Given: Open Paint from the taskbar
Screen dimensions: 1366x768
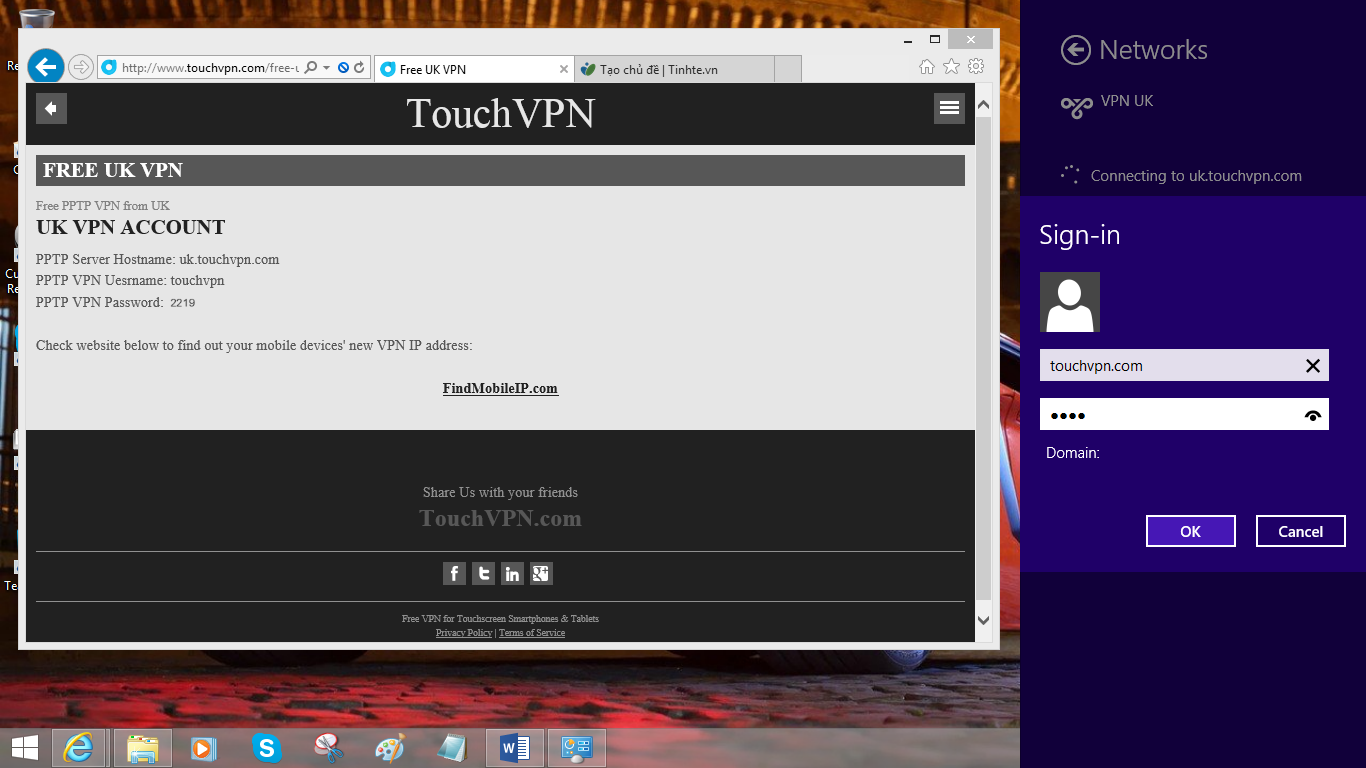Looking at the screenshot, I should pyautogui.click(x=390, y=748).
